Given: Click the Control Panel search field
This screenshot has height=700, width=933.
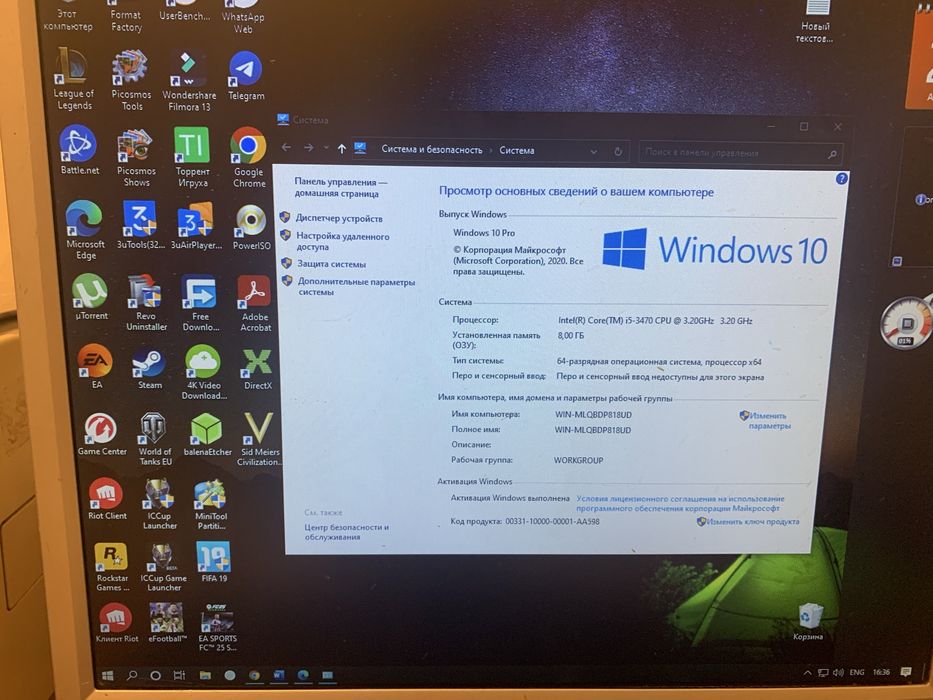Looking at the screenshot, I should coord(741,153).
